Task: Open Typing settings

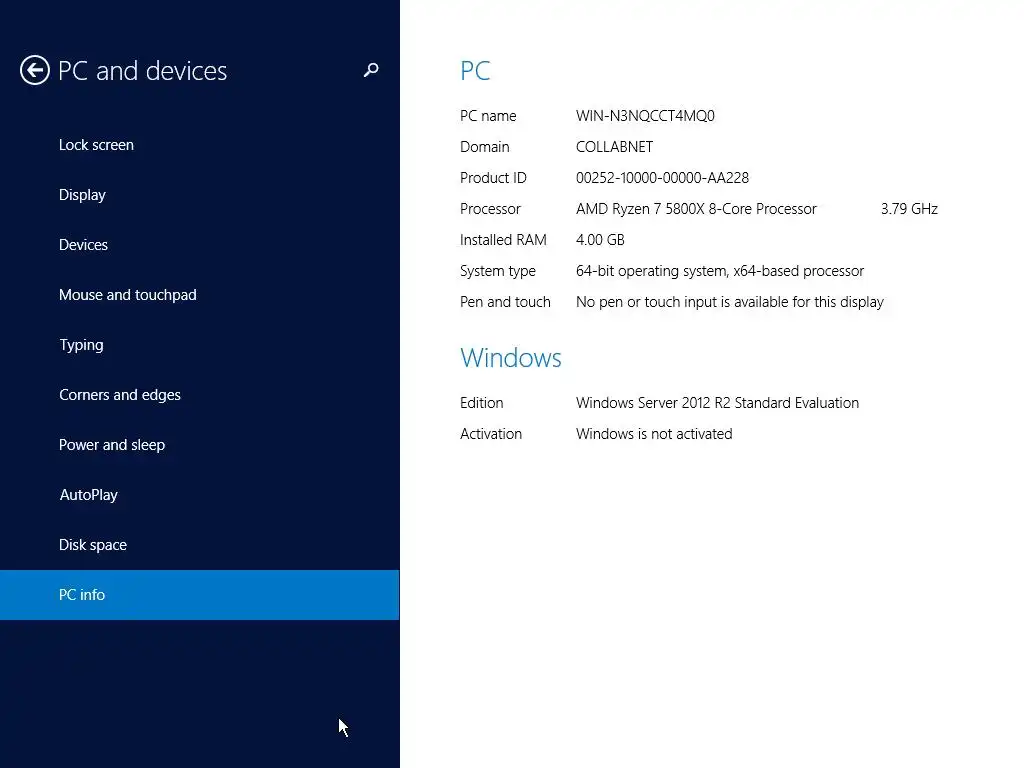Action: 199,345
